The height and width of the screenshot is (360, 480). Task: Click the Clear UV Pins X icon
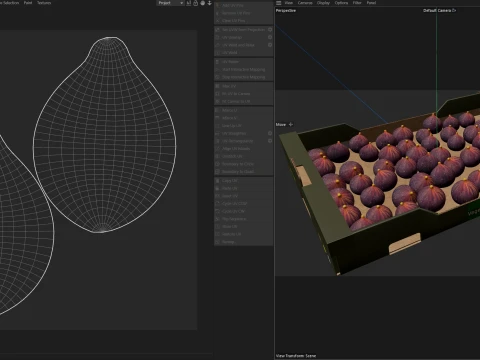tap(218, 21)
